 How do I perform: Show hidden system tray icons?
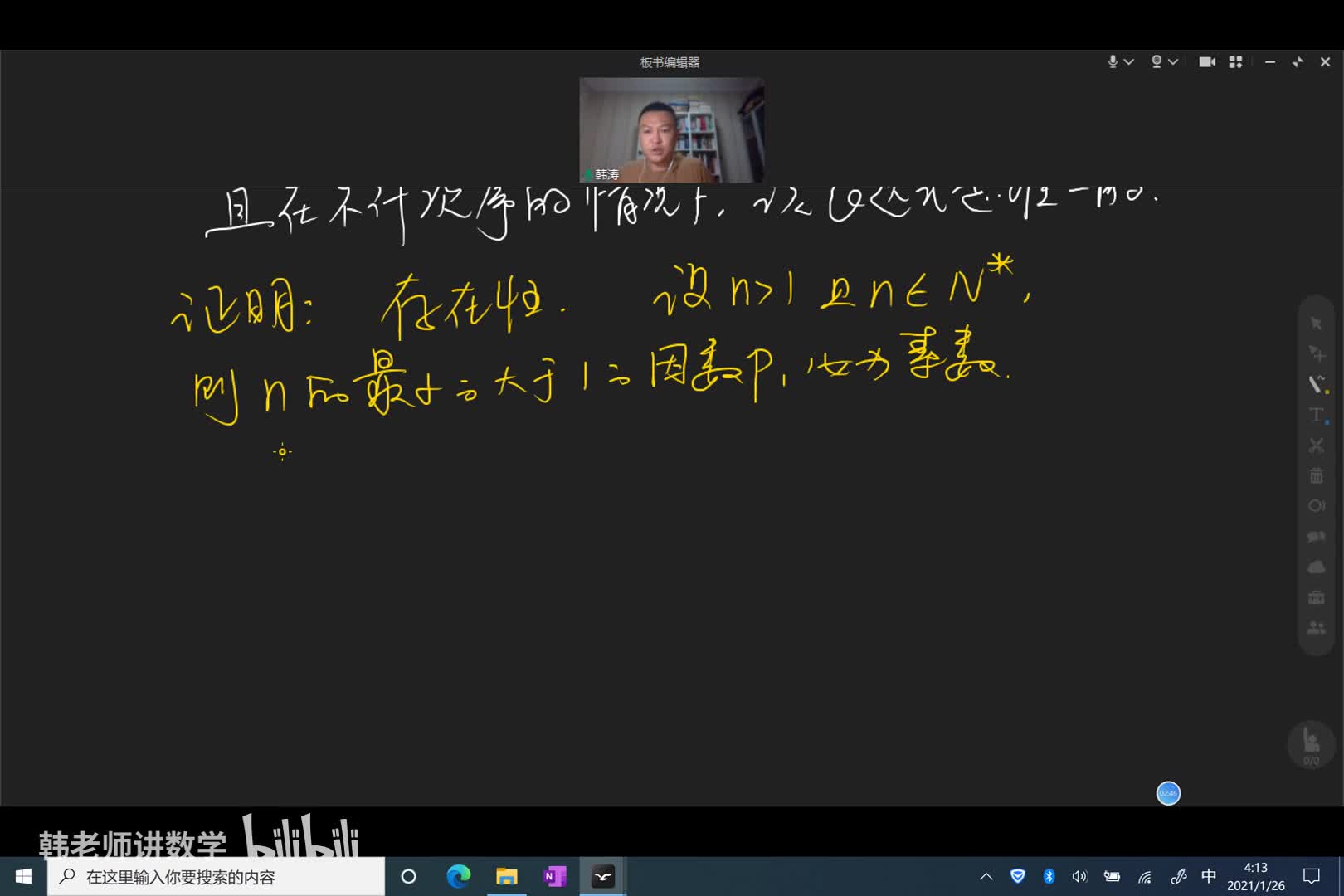pos(986,876)
